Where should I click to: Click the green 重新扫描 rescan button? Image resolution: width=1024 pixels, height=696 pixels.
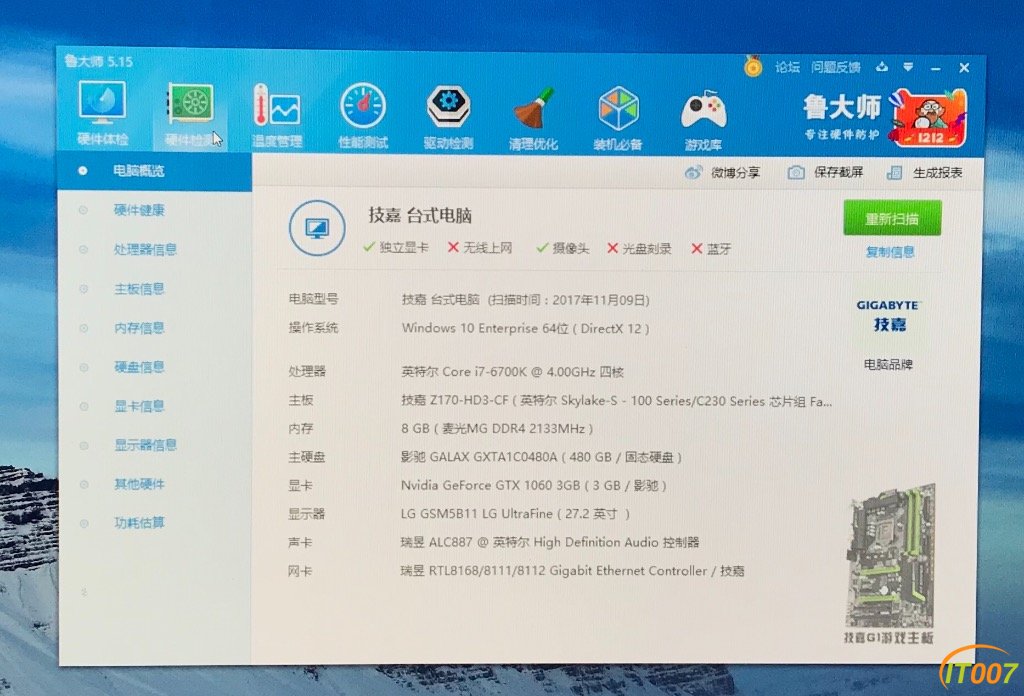tap(892, 218)
